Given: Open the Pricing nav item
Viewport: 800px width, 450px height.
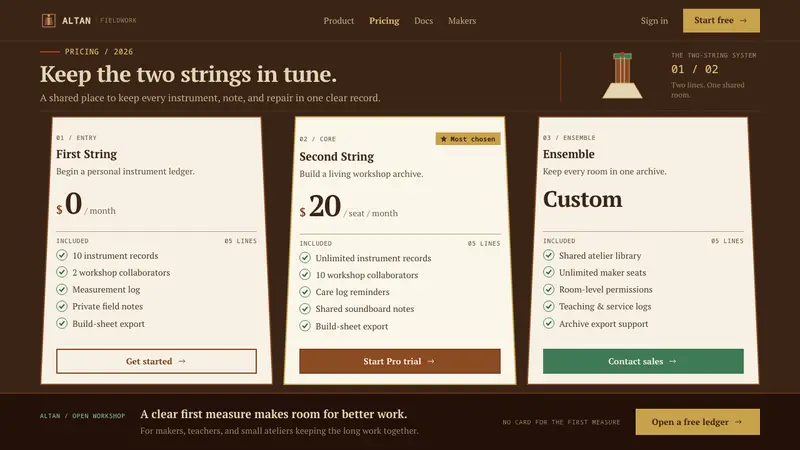Looking at the screenshot, I should [384, 21].
